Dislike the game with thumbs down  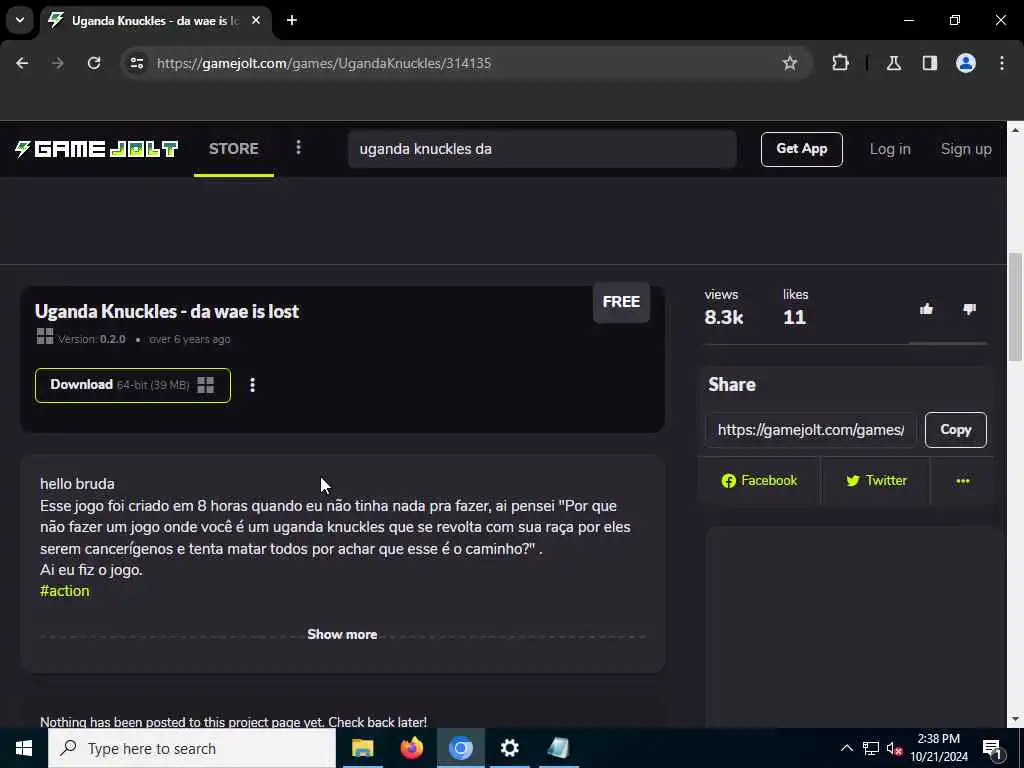(969, 309)
